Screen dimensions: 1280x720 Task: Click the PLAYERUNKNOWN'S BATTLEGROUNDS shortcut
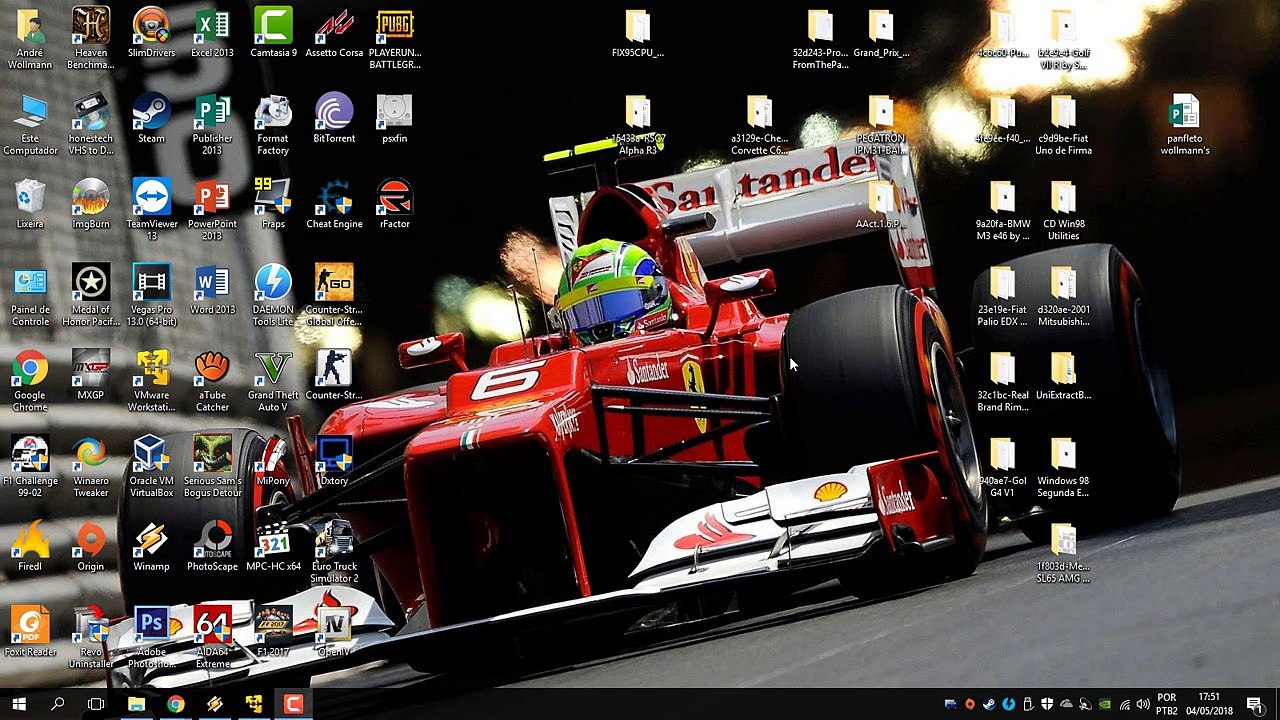point(395,38)
